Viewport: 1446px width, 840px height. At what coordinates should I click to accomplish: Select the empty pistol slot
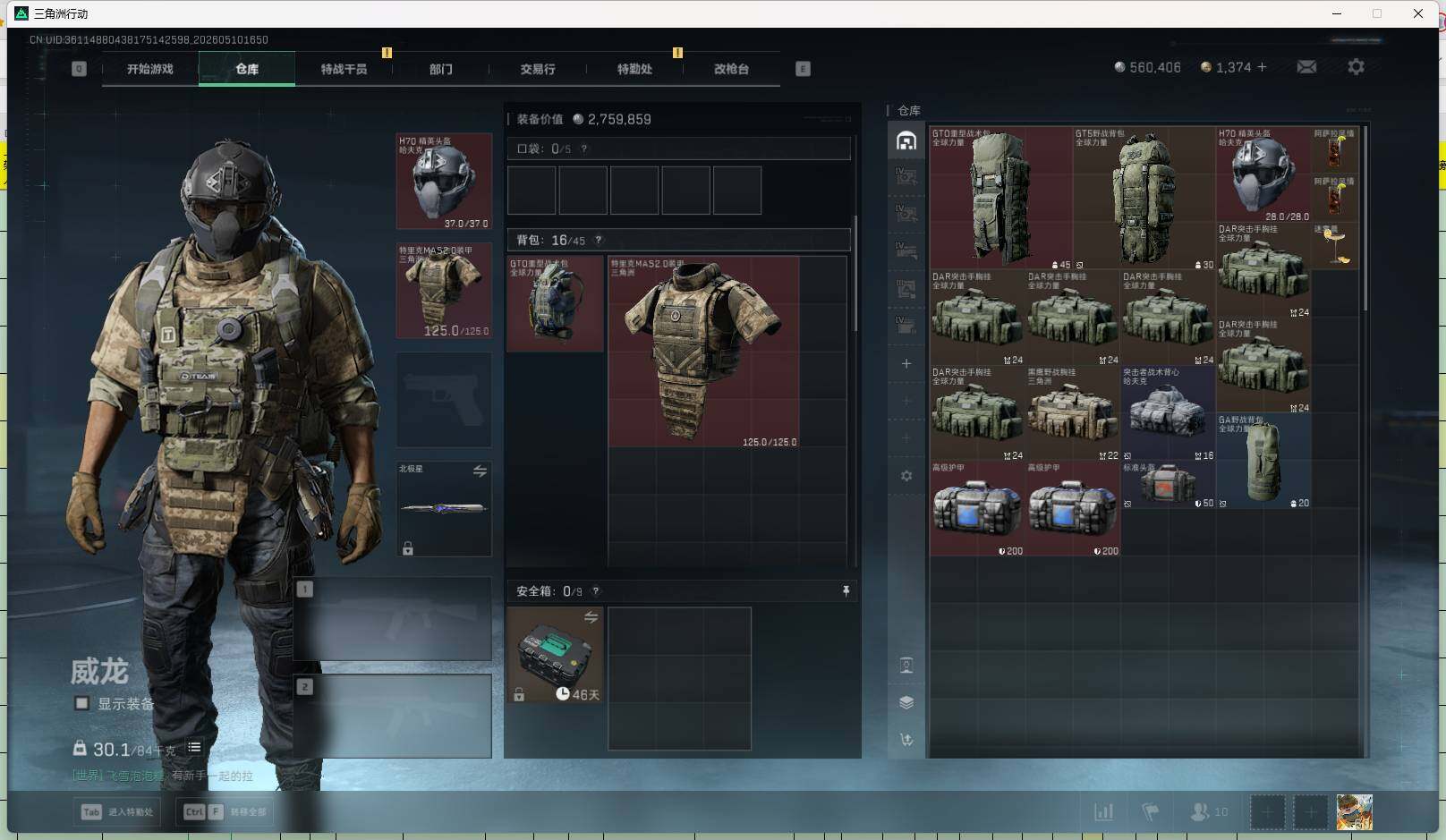click(x=444, y=400)
